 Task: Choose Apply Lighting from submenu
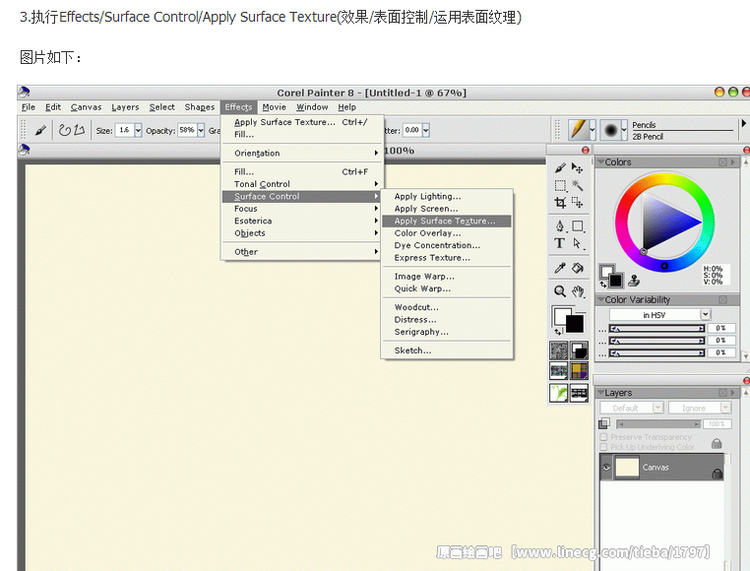(447, 197)
